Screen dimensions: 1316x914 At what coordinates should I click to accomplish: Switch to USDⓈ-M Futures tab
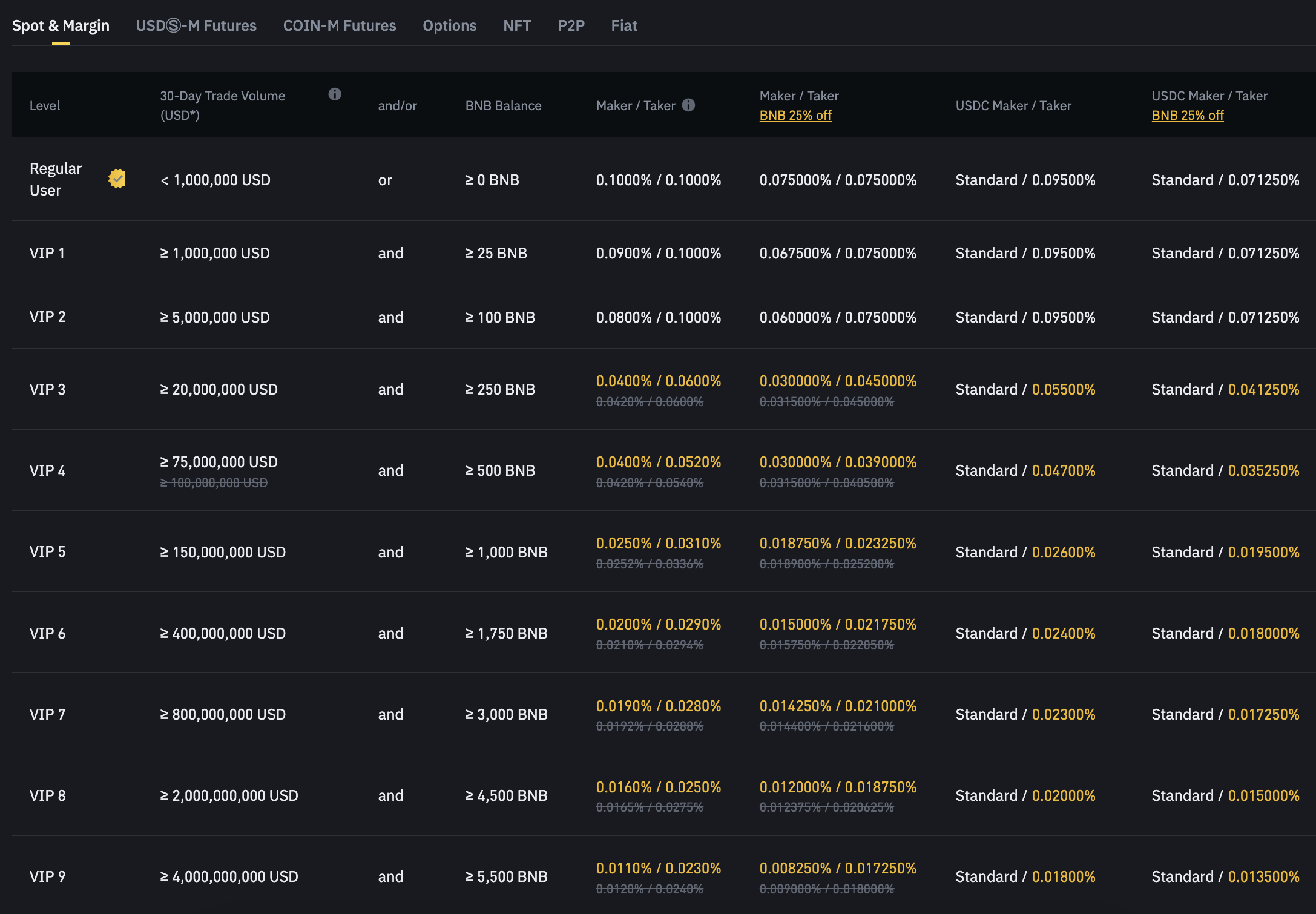click(x=196, y=25)
